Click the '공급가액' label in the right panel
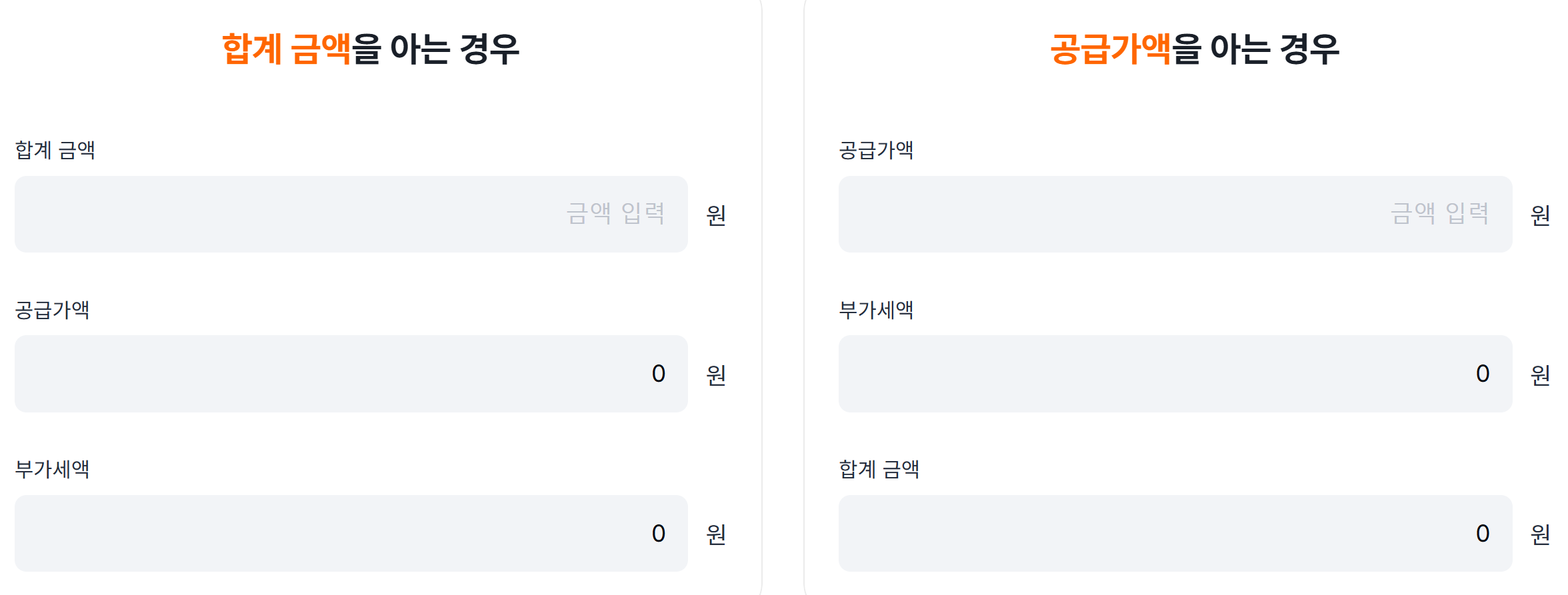 [876, 150]
